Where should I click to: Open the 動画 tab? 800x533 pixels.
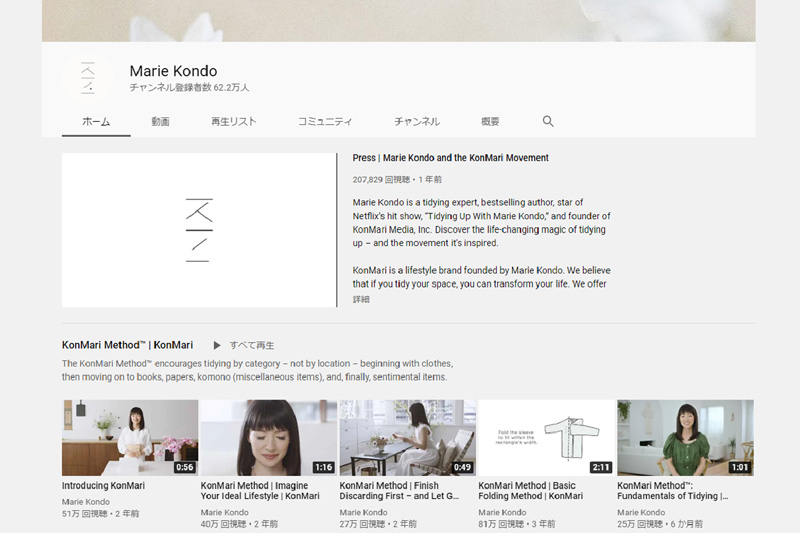160,121
